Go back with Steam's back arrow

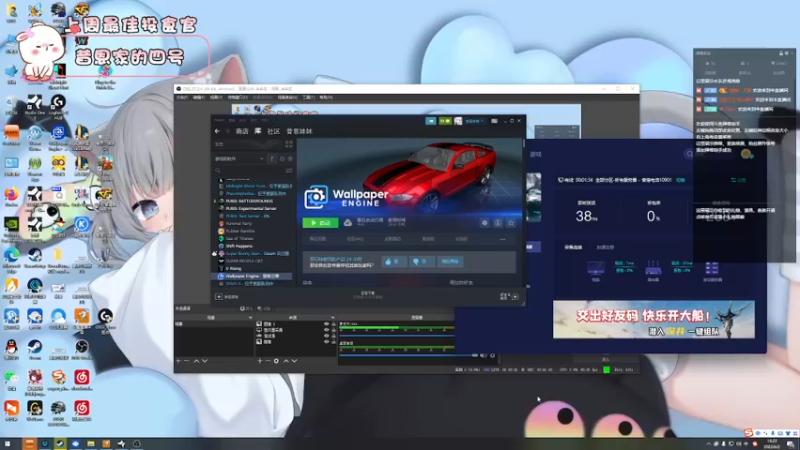pyautogui.click(x=217, y=131)
